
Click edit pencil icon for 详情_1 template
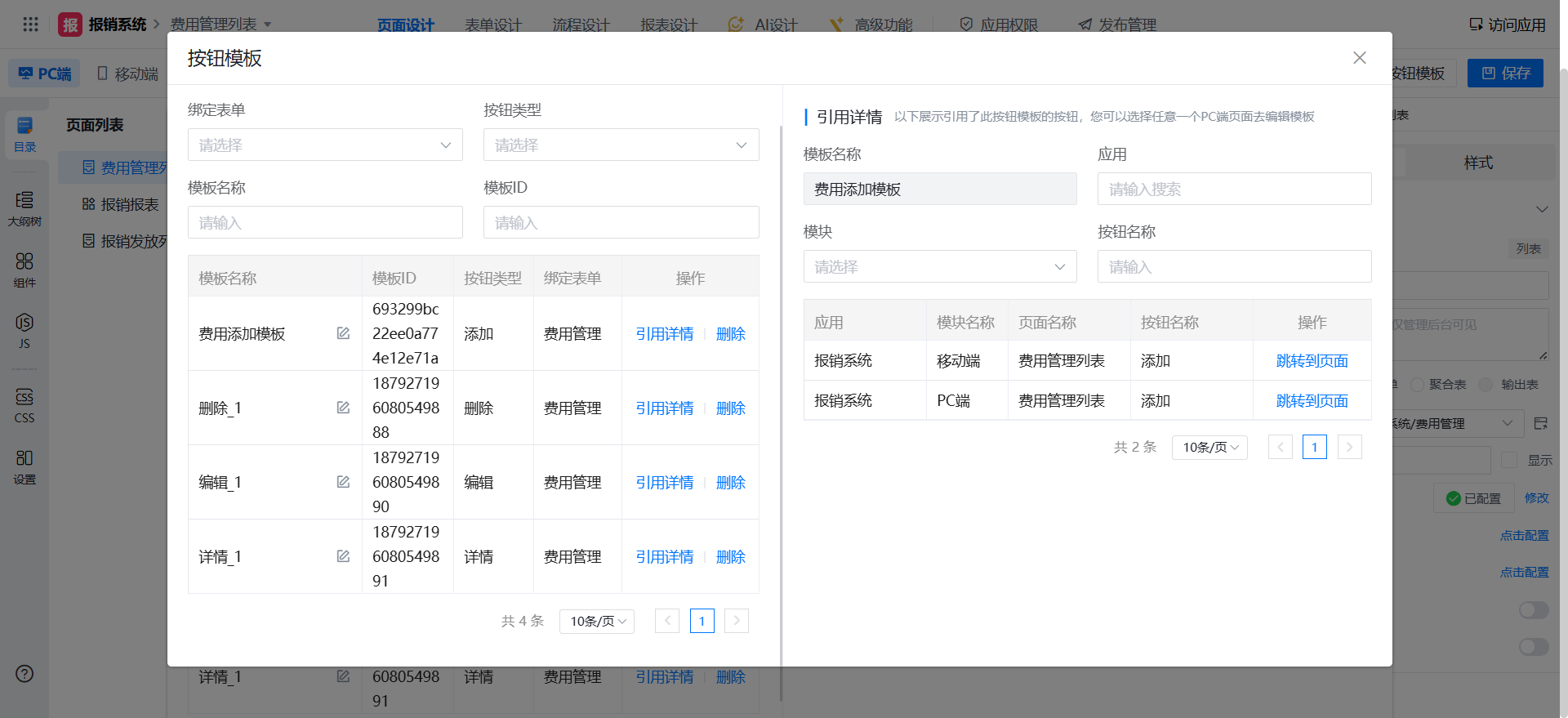coord(343,556)
